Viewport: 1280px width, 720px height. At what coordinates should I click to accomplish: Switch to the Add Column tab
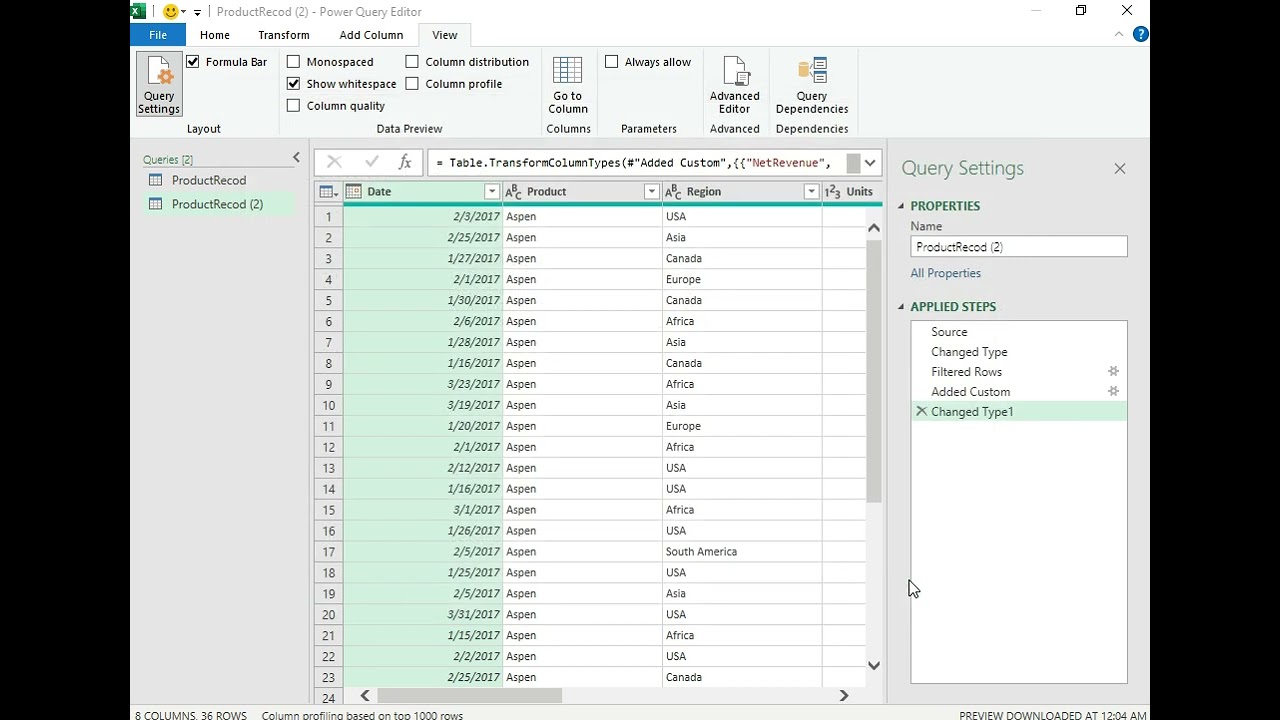(371, 35)
